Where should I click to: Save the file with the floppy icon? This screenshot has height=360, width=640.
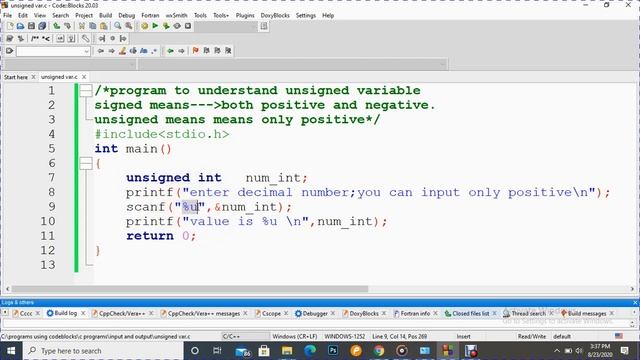[31, 26]
